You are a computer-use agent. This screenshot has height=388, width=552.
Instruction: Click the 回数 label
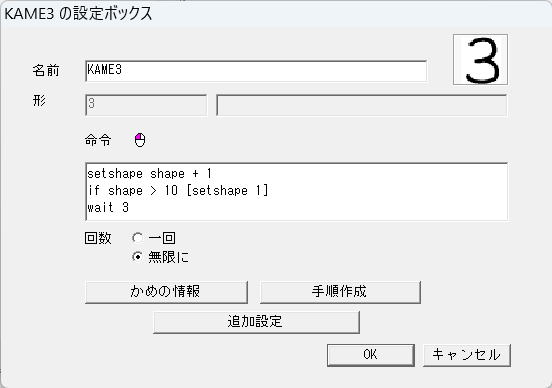click(98, 238)
